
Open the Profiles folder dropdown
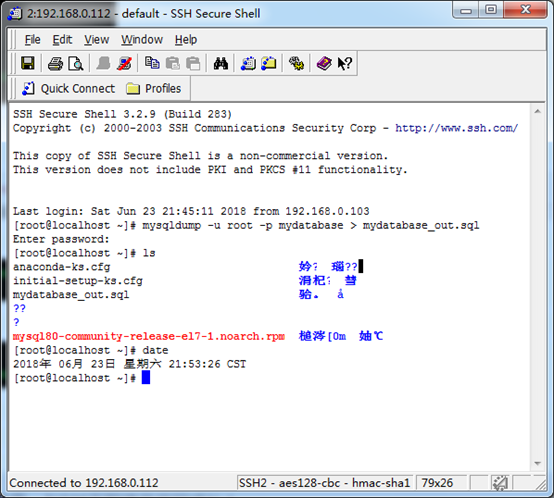(x=154, y=88)
